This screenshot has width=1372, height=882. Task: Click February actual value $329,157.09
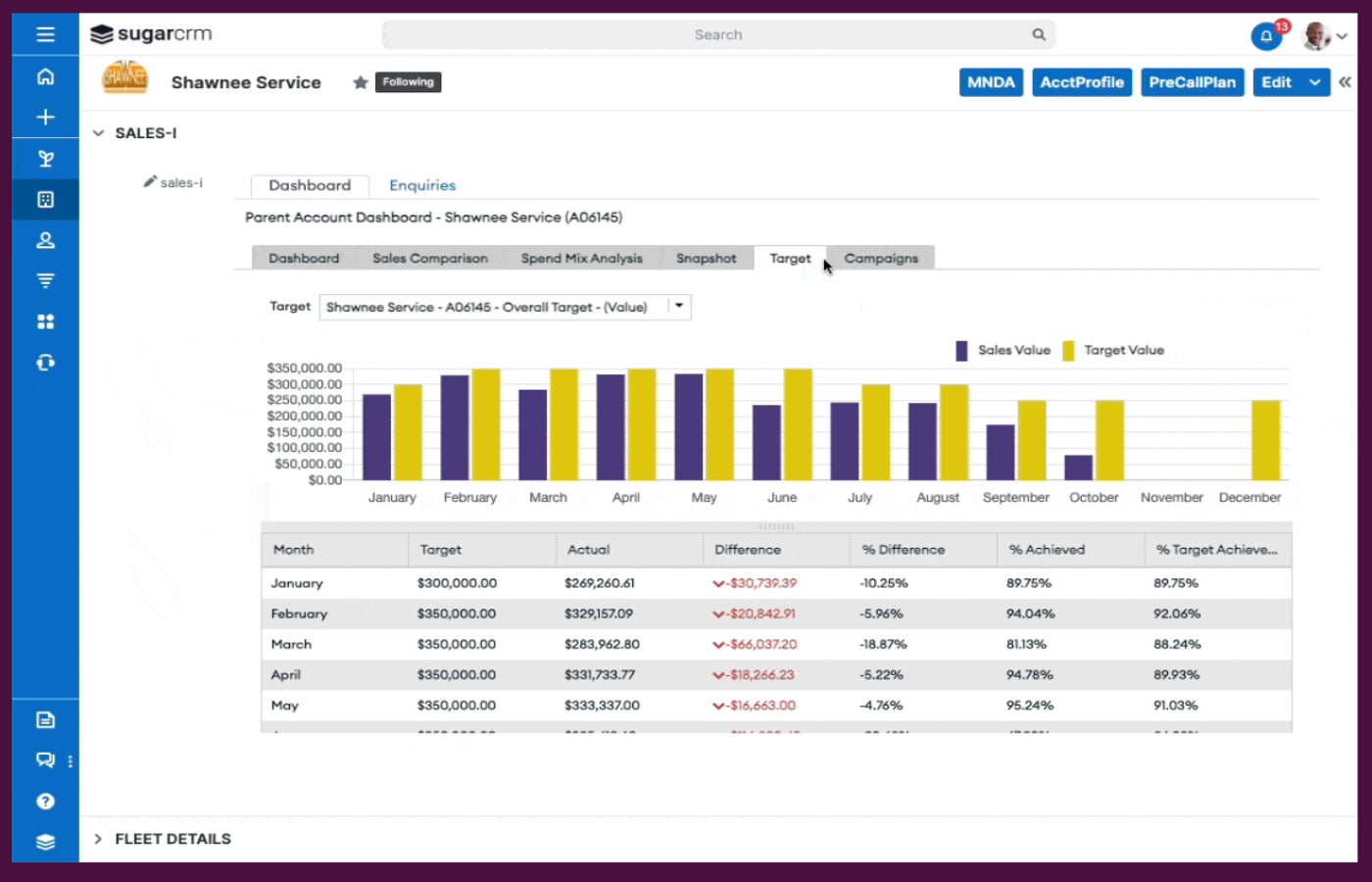pyautogui.click(x=599, y=613)
